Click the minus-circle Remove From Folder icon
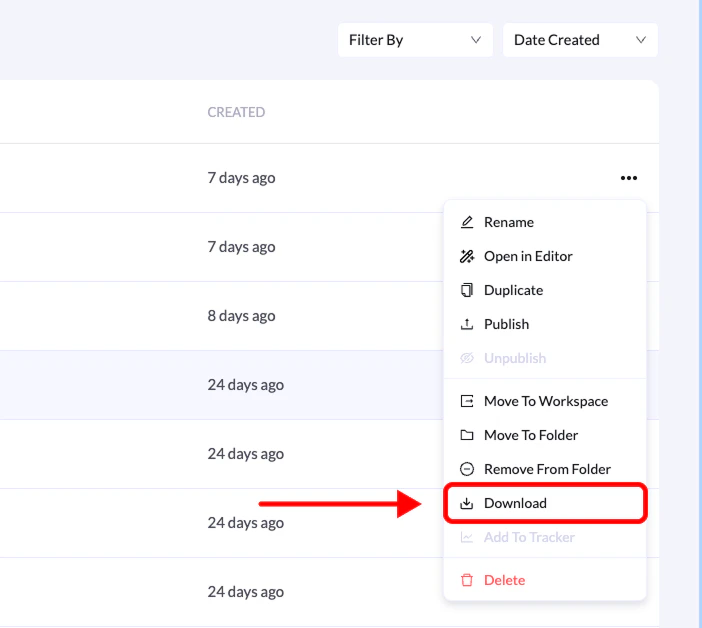The image size is (702, 628). (x=466, y=469)
